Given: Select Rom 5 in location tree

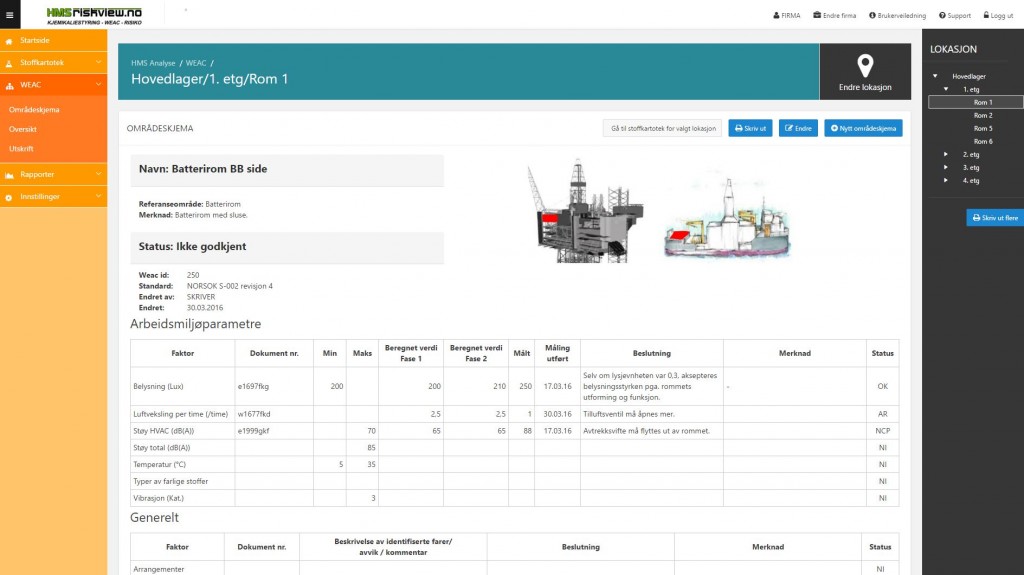Looking at the screenshot, I should [983, 128].
